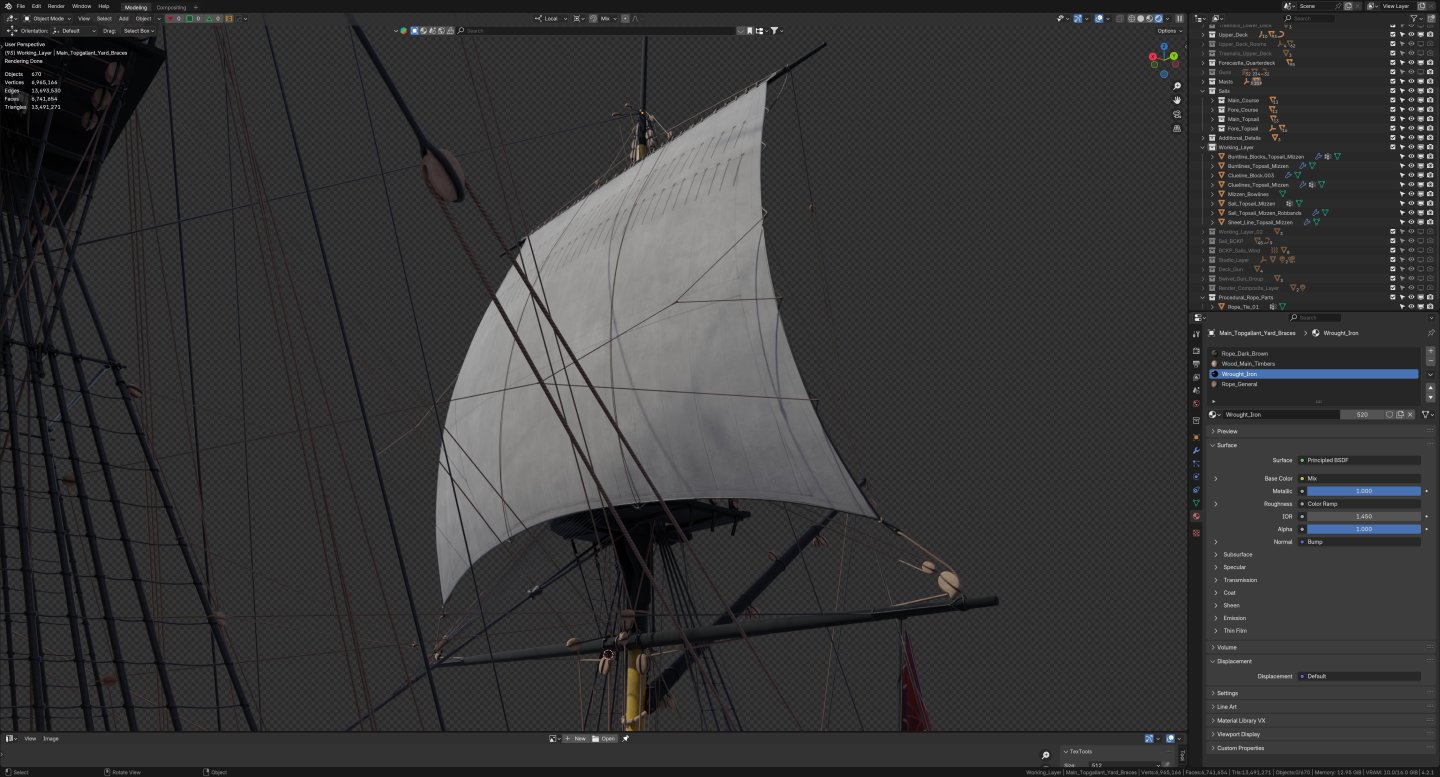Screen dimensions: 1440x777
Task: Click Principled BSDF surface shader button
Action: click(1359, 460)
